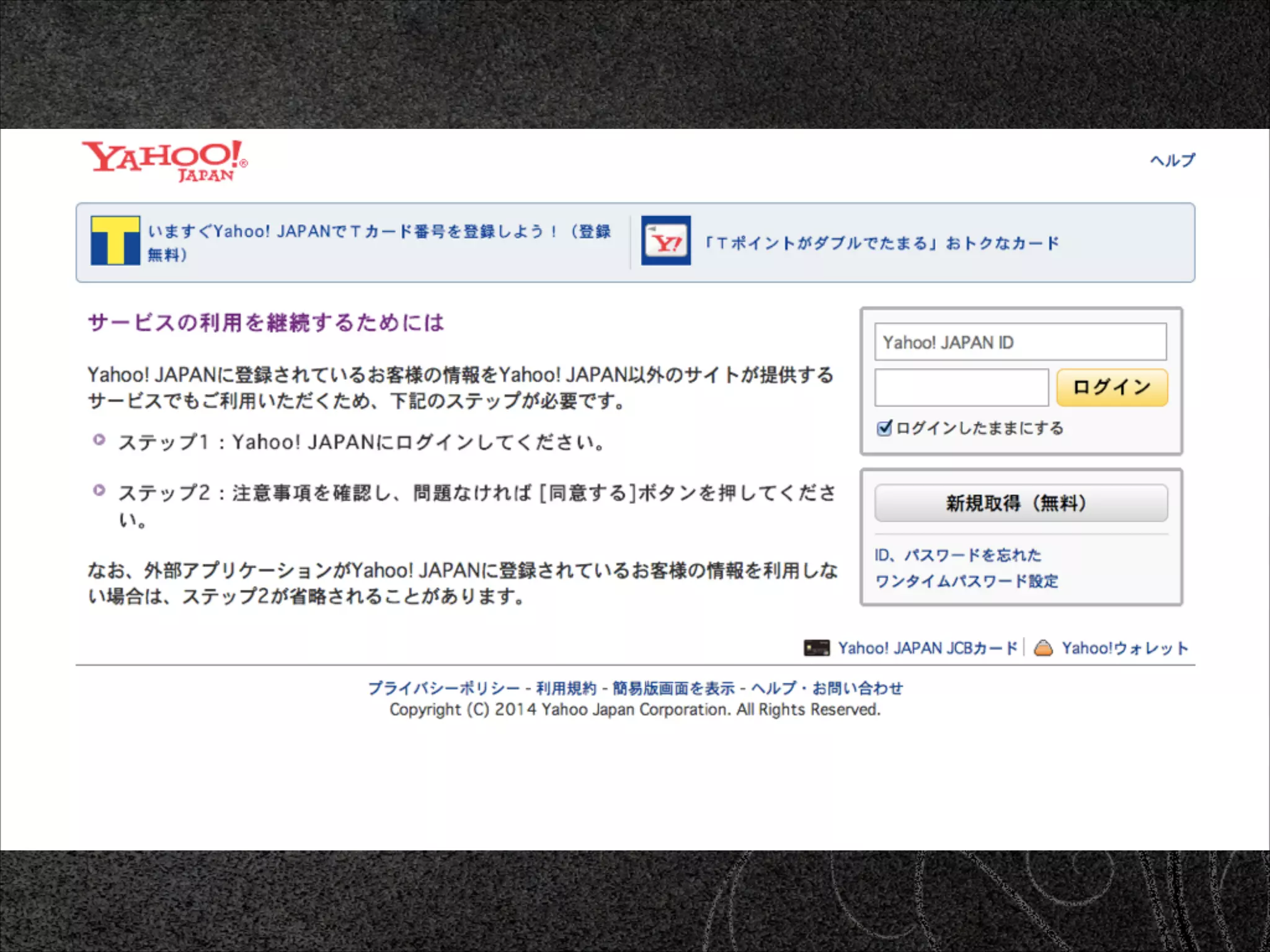
Task: Click the Y! card icon in banner
Action: [666, 240]
